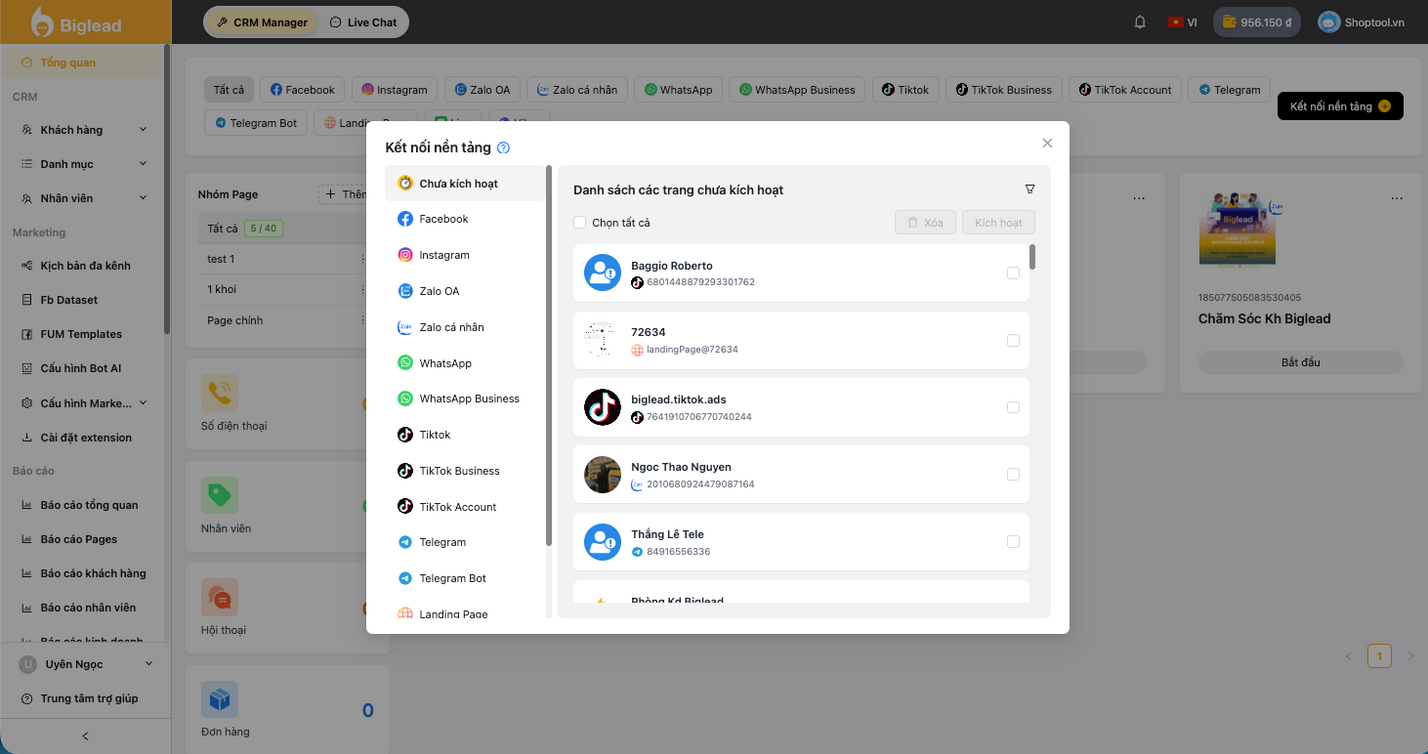Screen dimensions: 1428x754
Task: Click the Xóa button
Action: 925,222
